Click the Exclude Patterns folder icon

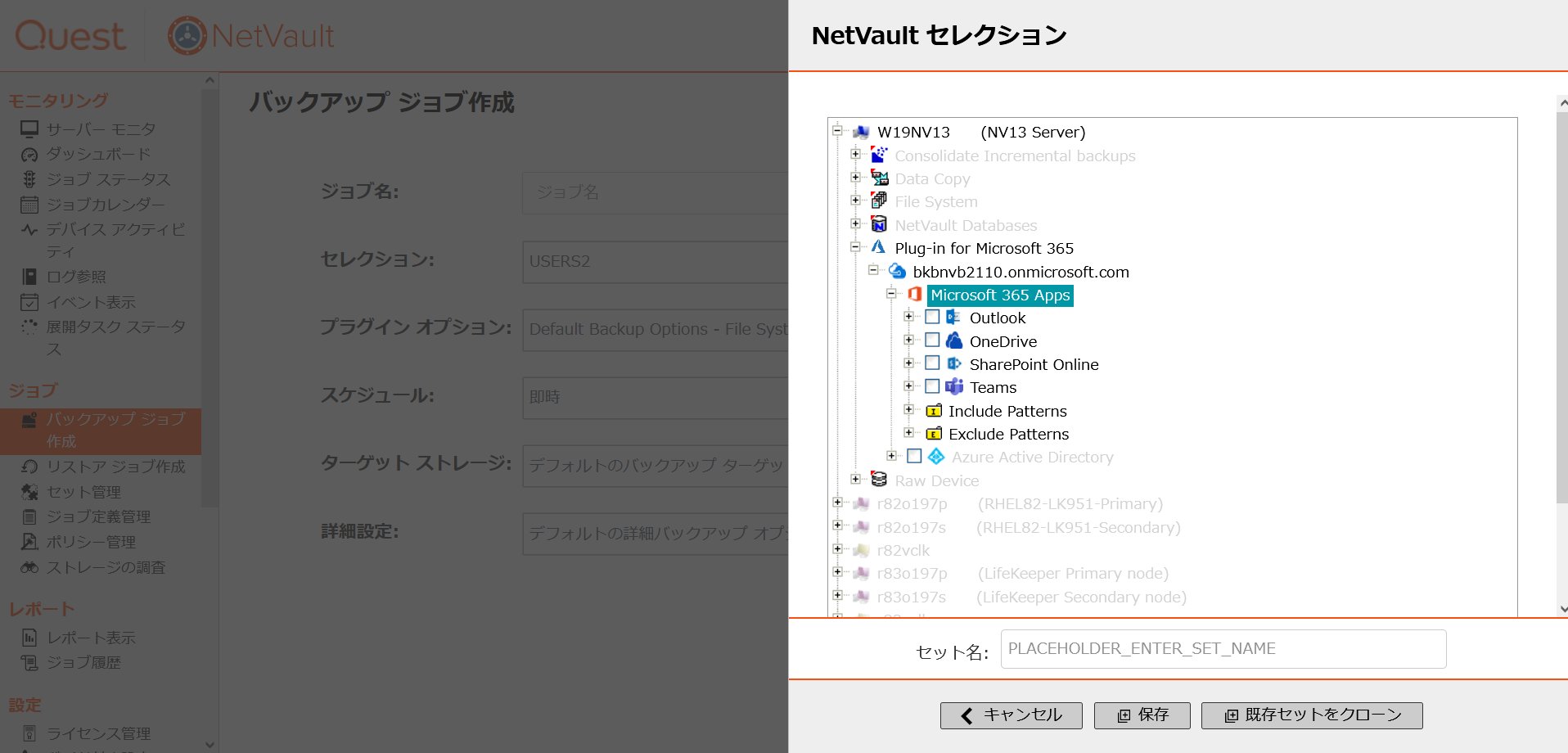(x=934, y=434)
